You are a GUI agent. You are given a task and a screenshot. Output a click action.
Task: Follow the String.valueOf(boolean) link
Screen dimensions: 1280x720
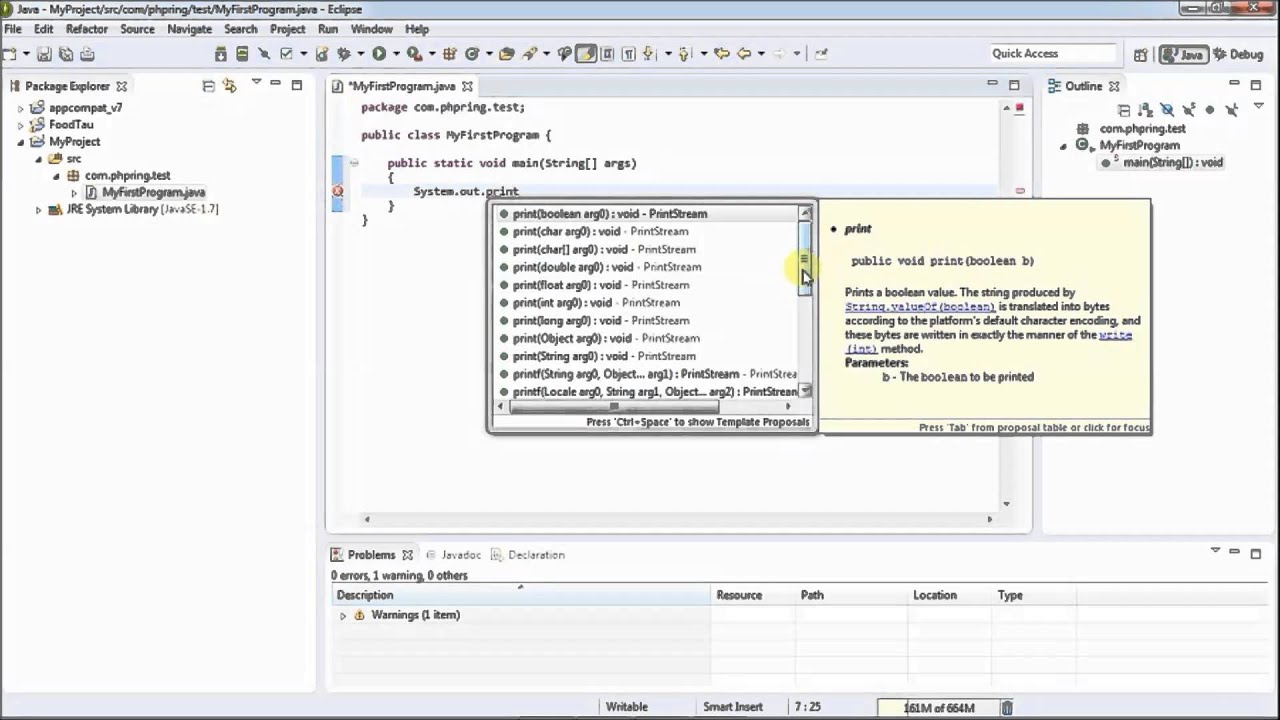920,307
